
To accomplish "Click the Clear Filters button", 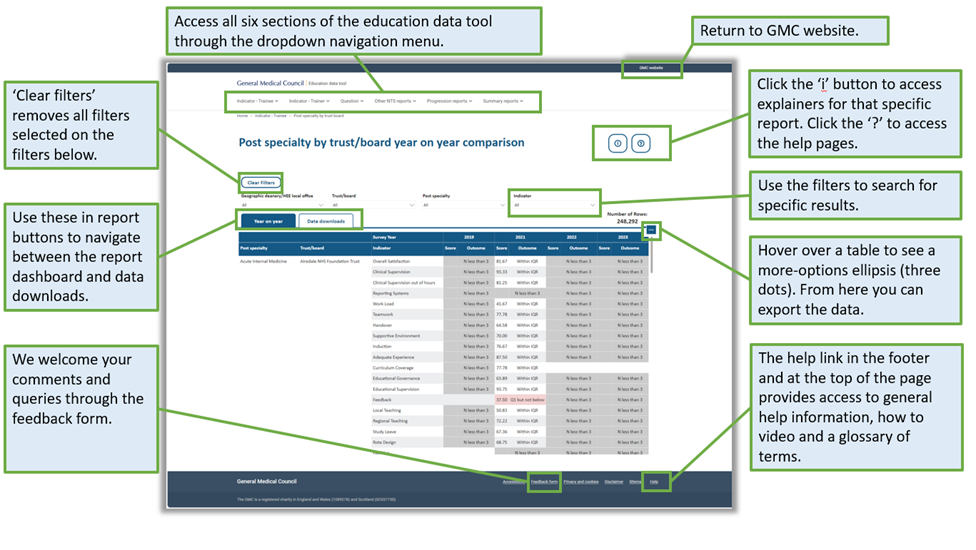I will 261,183.
